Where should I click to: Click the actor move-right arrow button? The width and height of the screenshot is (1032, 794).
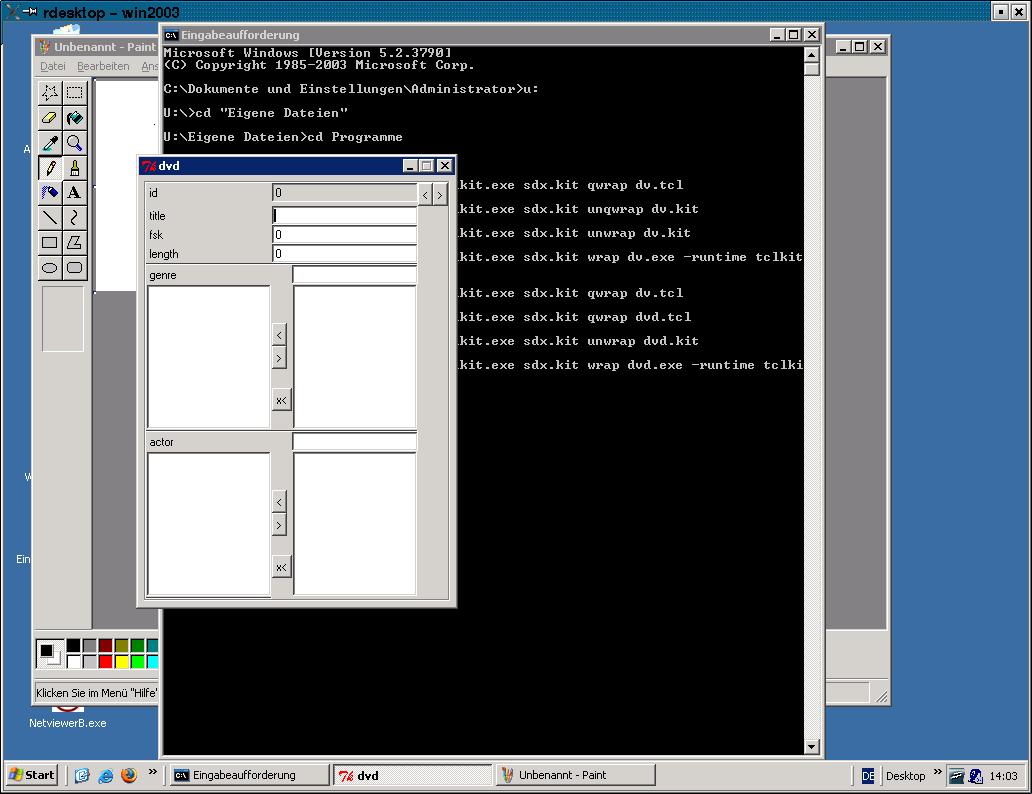pos(280,525)
